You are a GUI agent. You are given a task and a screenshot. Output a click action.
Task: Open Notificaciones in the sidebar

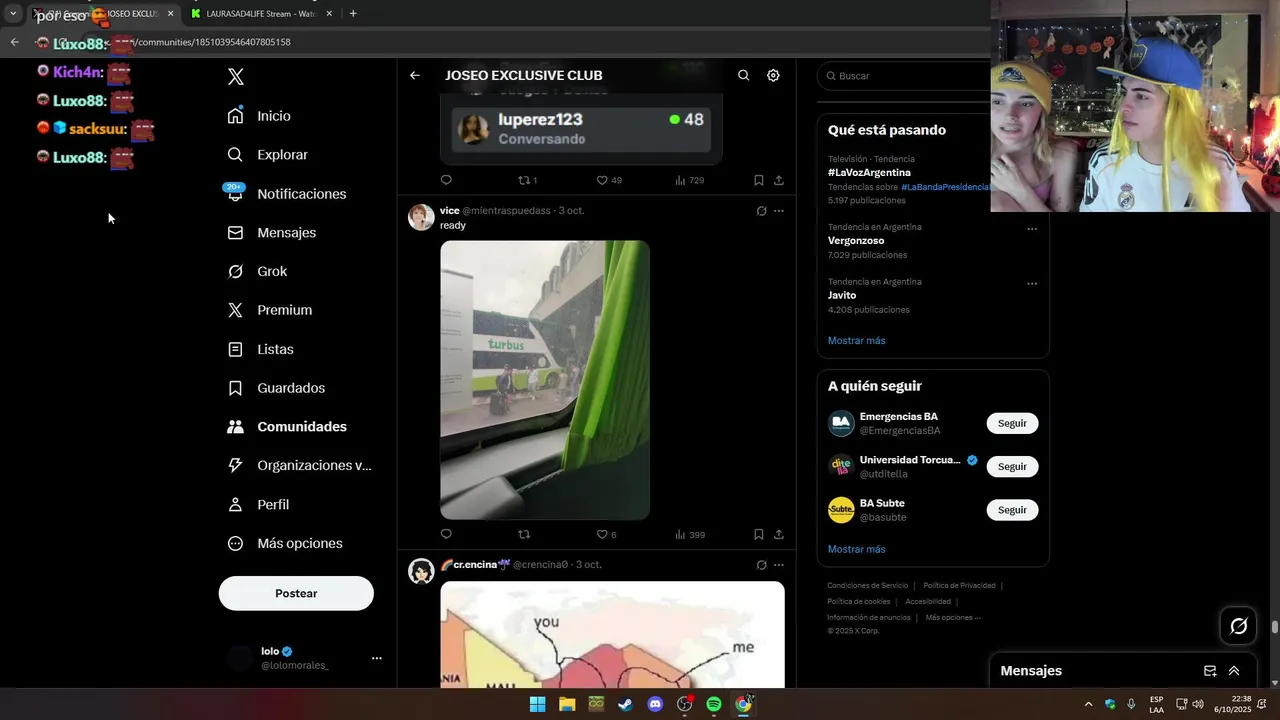tap(286, 194)
